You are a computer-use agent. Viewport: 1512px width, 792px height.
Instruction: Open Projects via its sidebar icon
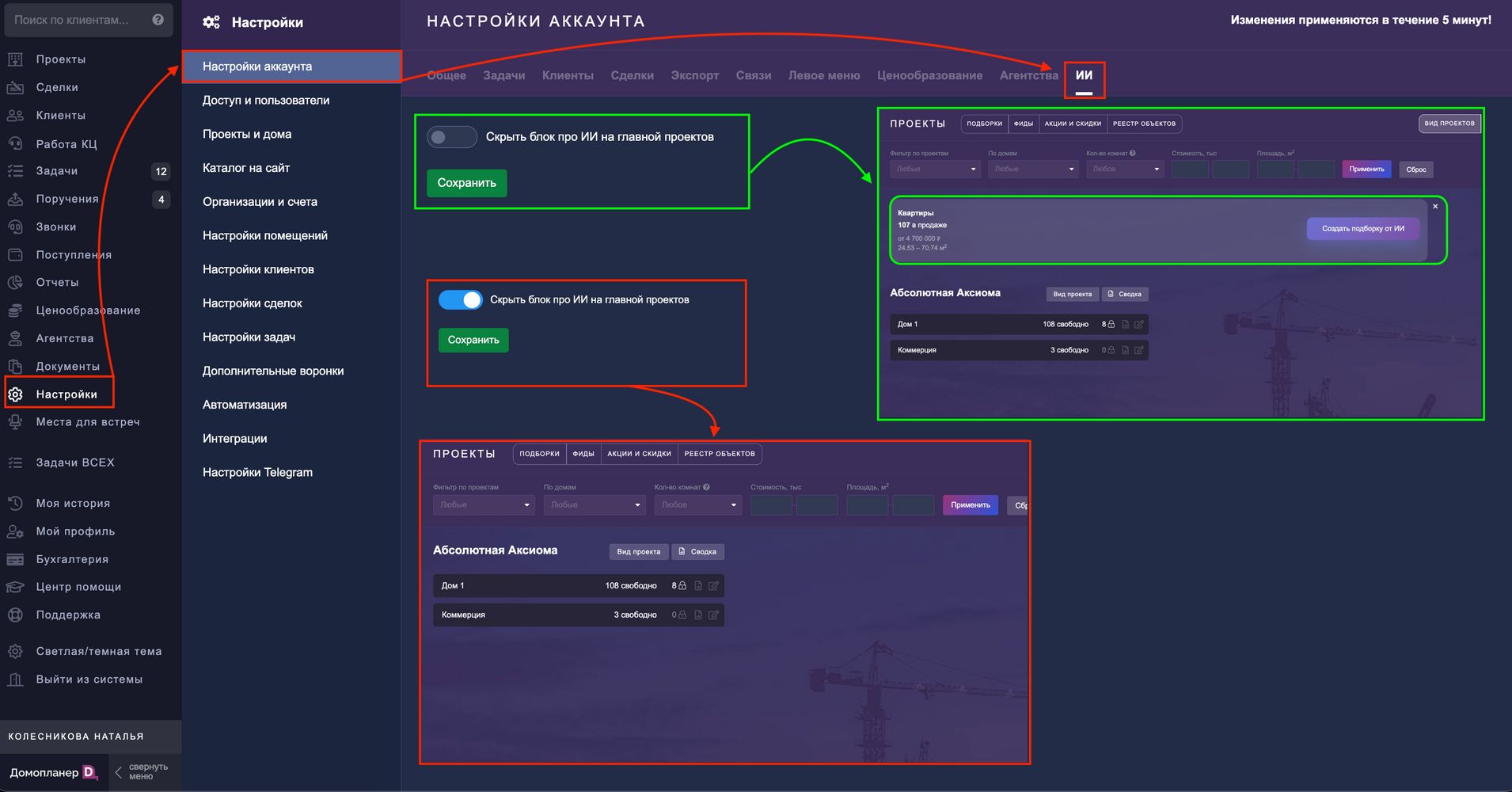click(15, 59)
